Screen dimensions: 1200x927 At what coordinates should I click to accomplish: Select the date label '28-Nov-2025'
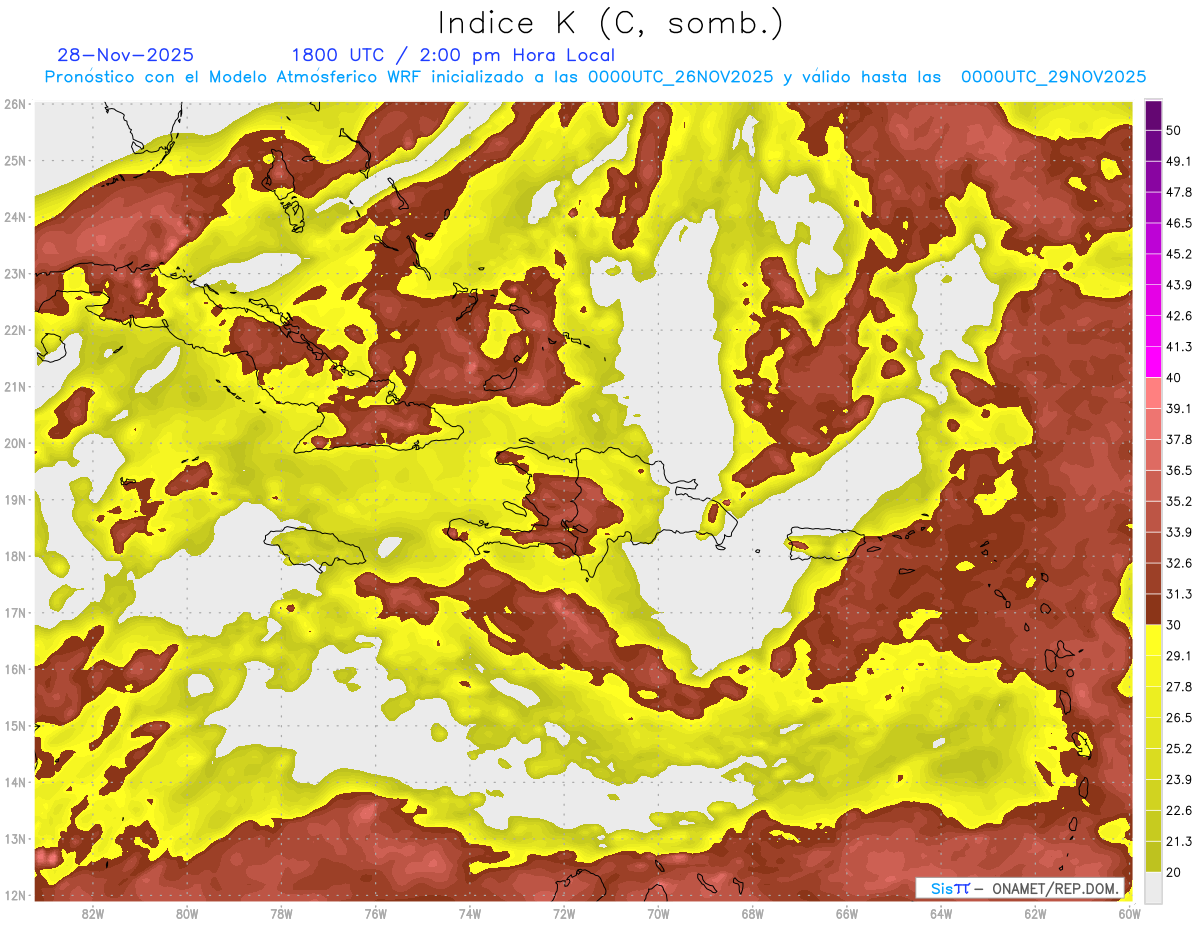click(126, 55)
